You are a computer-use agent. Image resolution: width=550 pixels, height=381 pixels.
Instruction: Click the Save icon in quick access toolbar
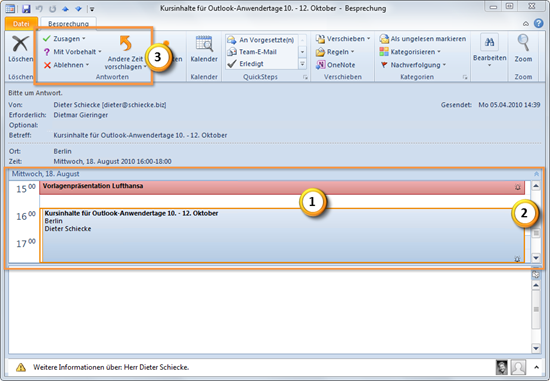tap(26, 8)
